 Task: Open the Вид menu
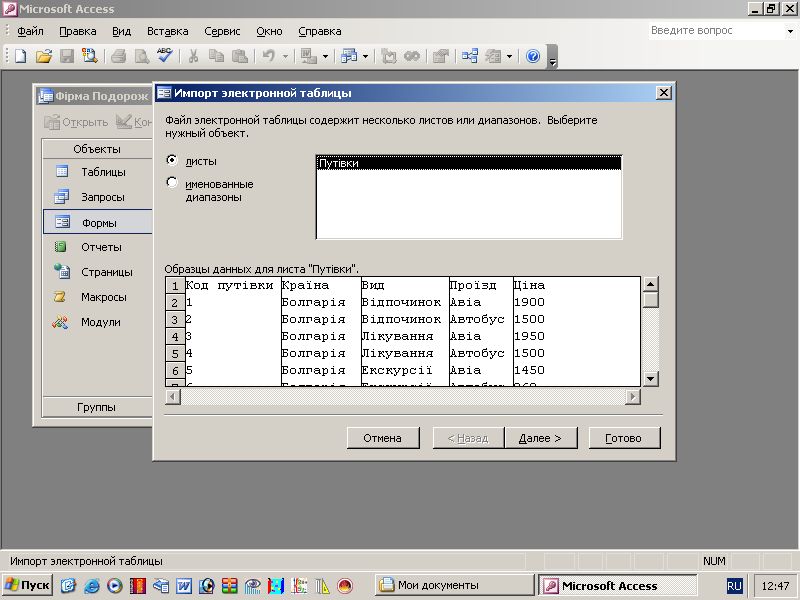coord(121,31)
